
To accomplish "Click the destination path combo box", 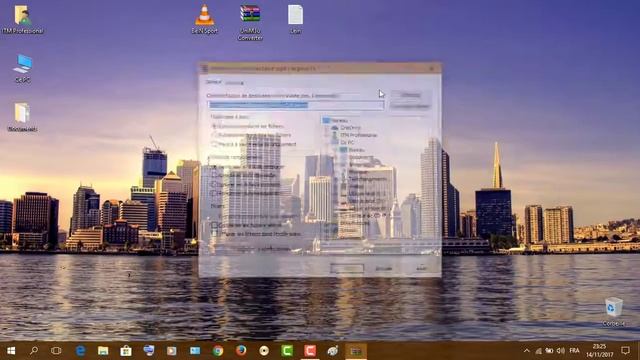I will click(296, 105).
